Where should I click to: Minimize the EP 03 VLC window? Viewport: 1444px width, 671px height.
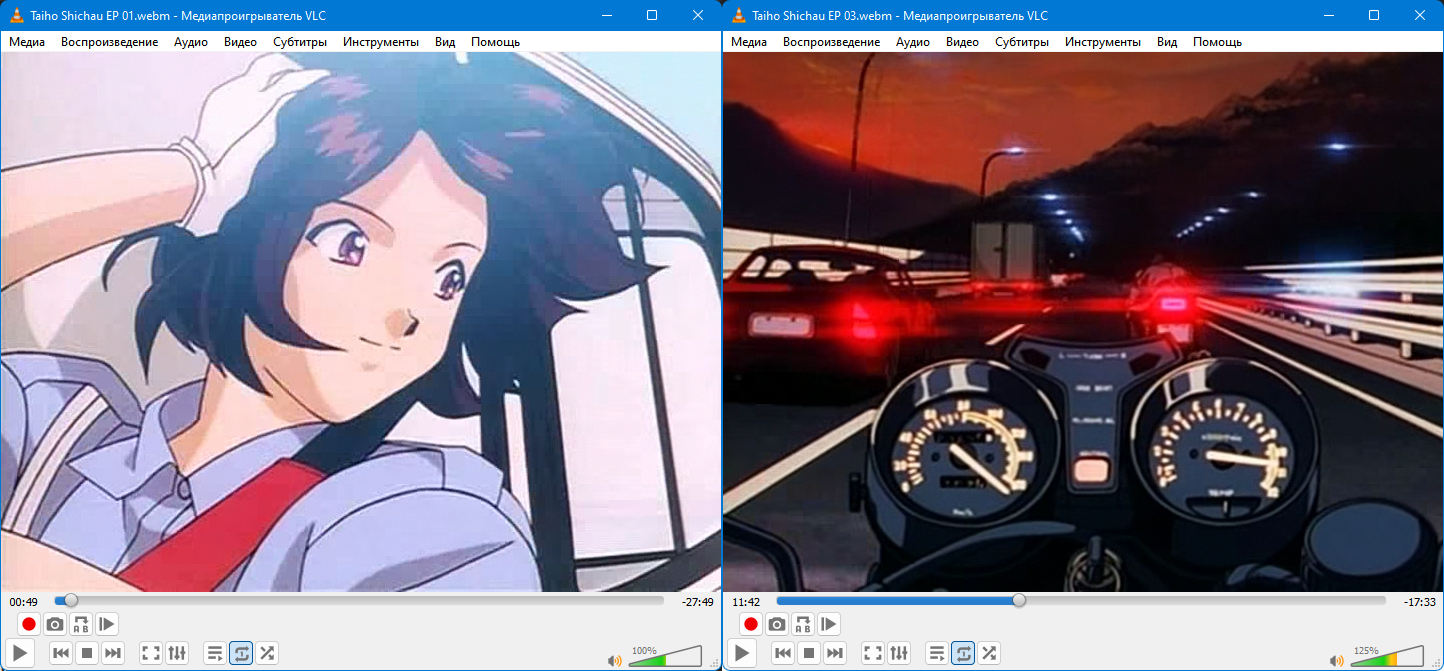pyautogui.click(x=1328, y=15)
